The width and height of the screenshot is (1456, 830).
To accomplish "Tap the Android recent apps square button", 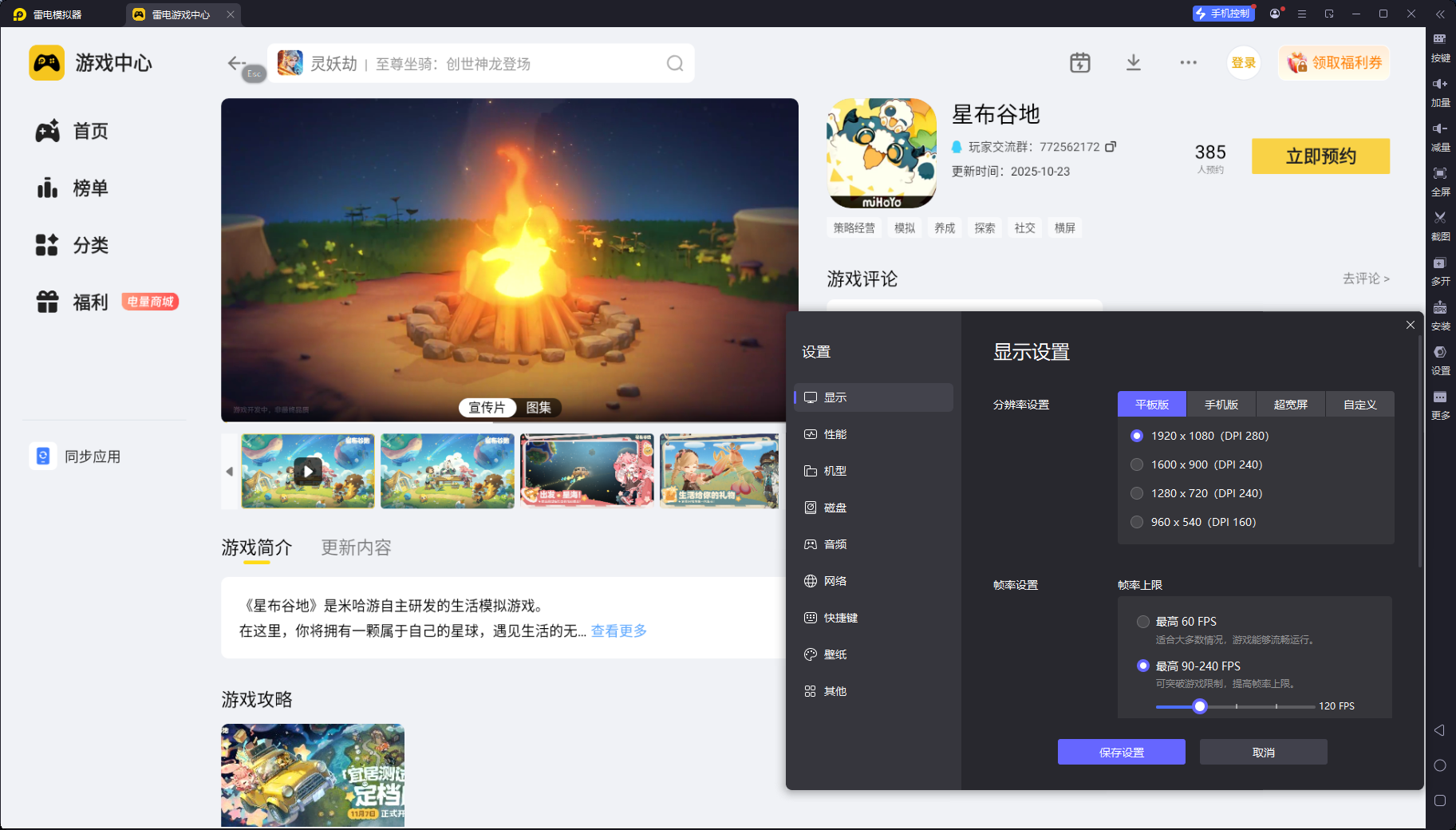I will point(1440,800).
